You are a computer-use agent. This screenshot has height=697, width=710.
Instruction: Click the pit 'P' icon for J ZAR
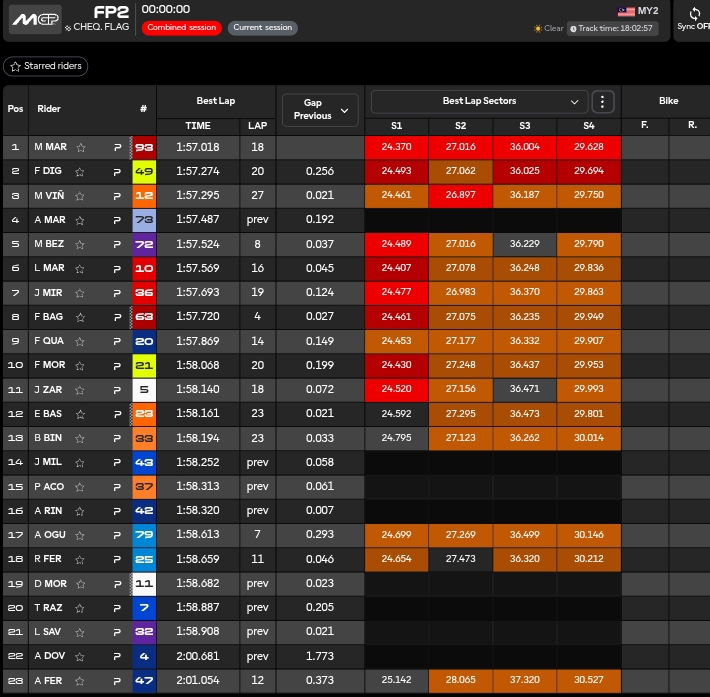click(x=117, y=390)
